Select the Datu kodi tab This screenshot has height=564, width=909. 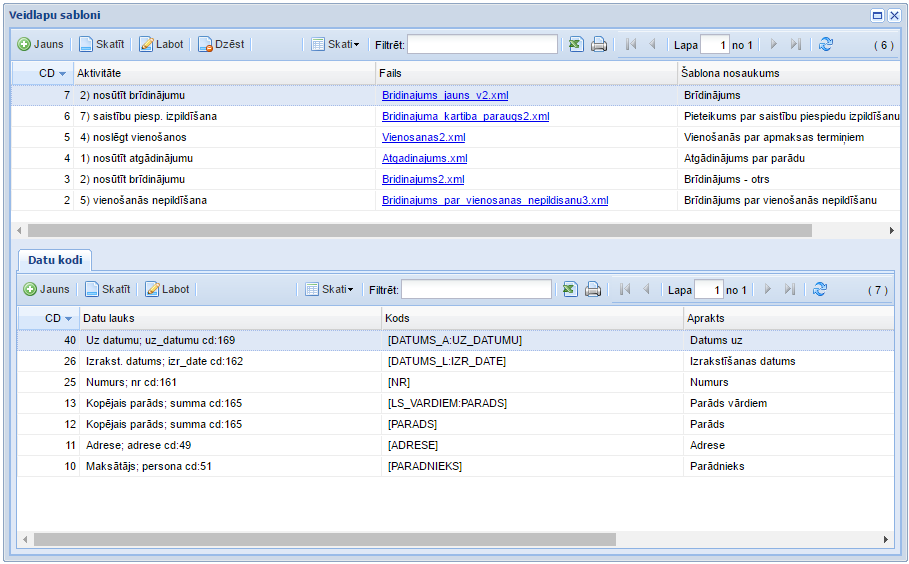[x=55, y=259]
